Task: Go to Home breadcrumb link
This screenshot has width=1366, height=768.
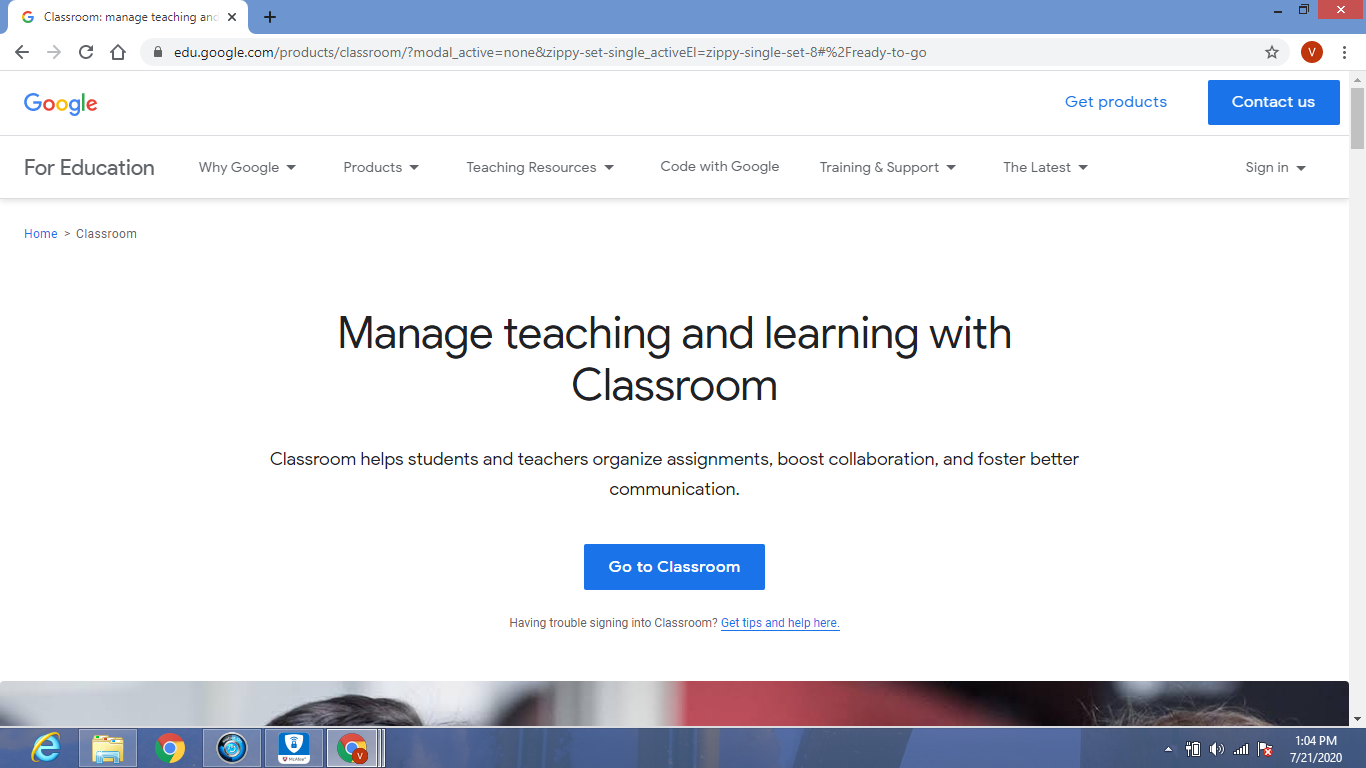Action: 41,234
